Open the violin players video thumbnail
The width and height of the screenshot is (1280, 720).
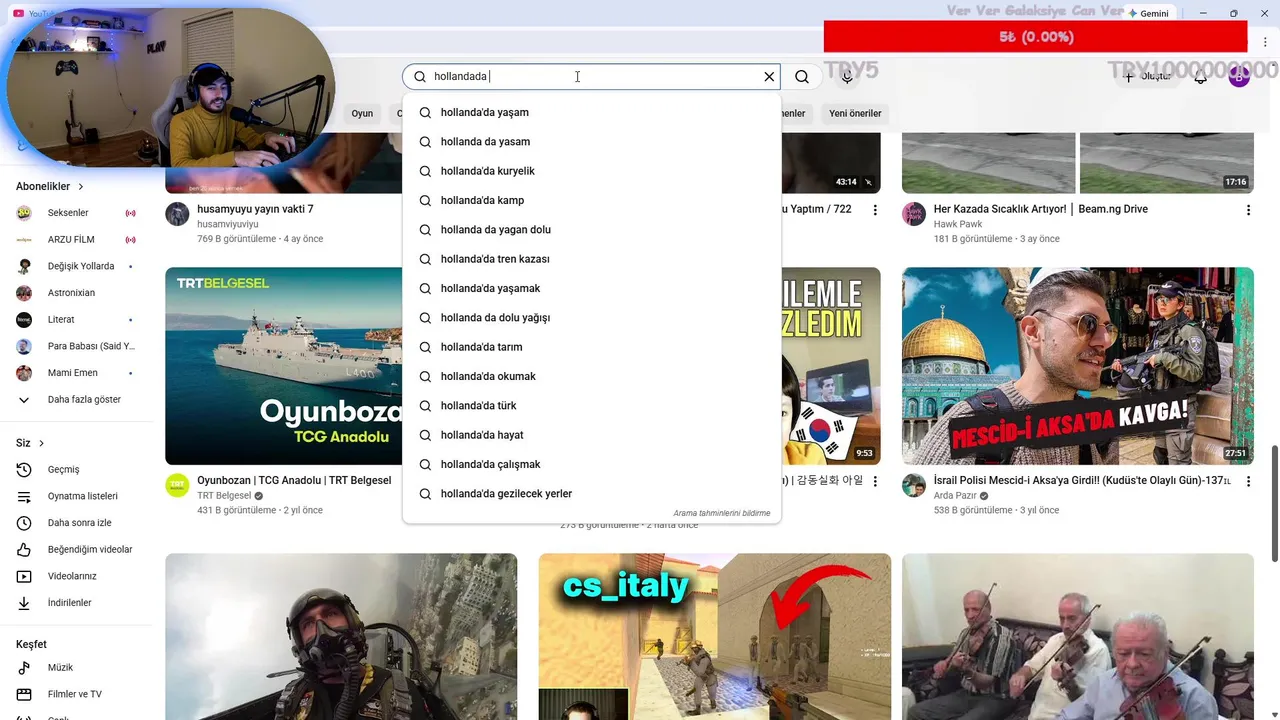click(x=1078, y=637)
